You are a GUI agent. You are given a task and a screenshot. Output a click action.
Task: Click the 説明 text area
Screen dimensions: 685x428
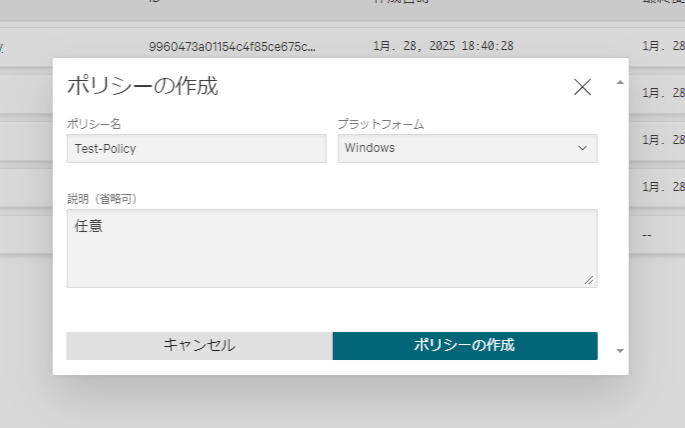click(x=332, y=248)
